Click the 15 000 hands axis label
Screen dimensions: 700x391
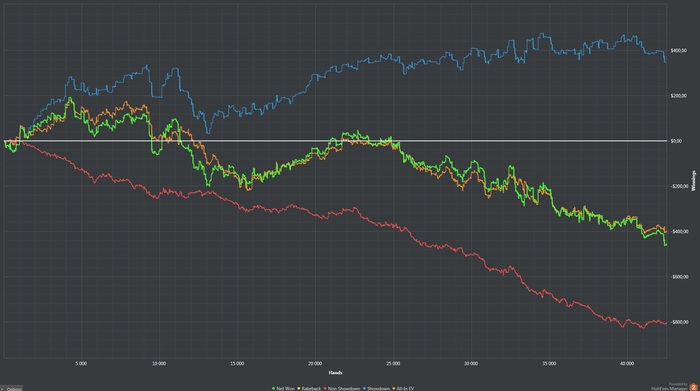click(237, 364)
